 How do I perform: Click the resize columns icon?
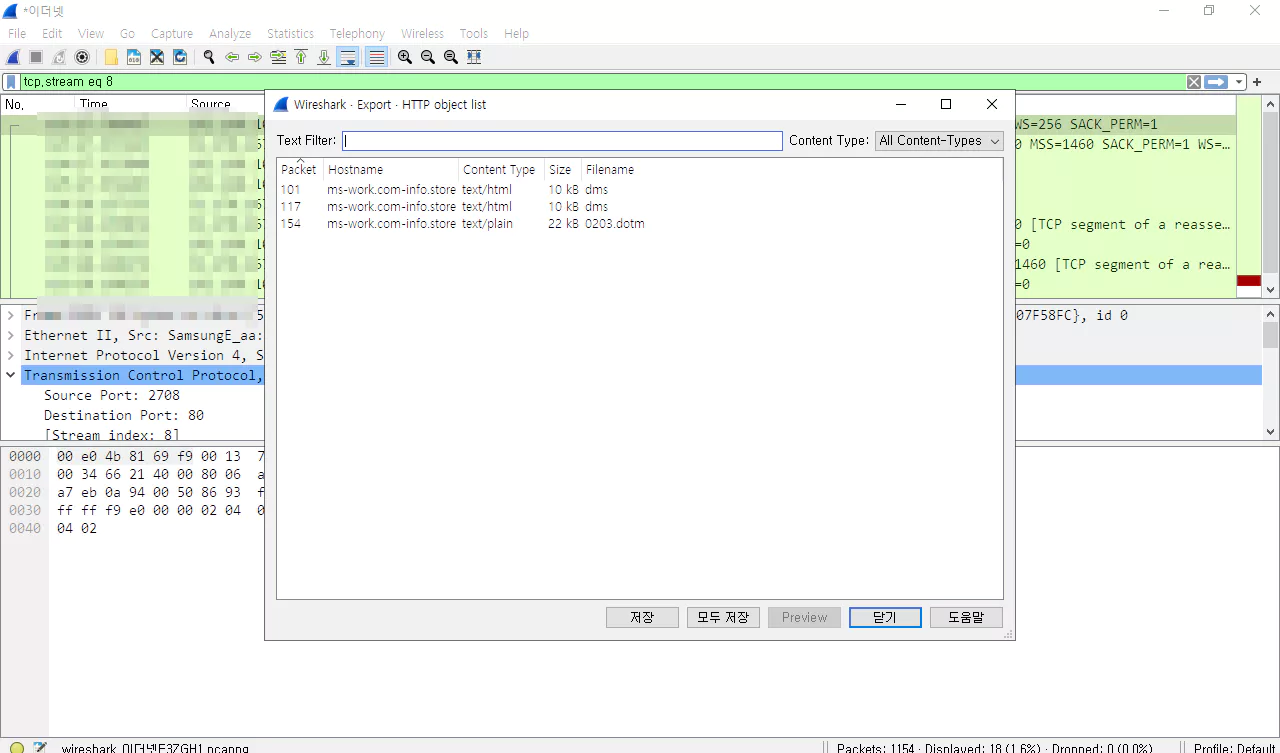pos(474,57)
